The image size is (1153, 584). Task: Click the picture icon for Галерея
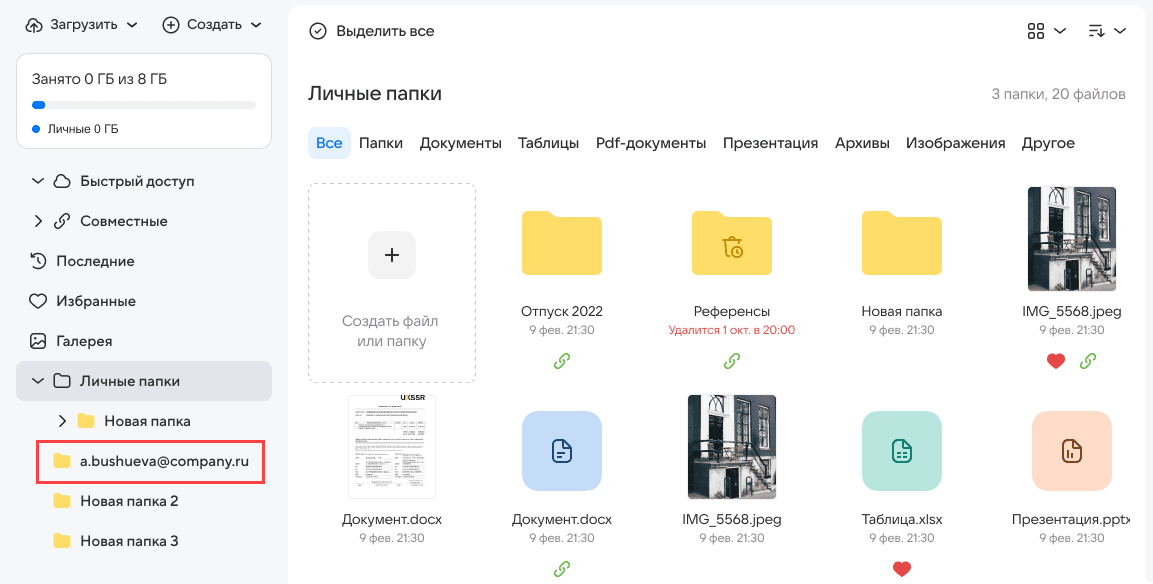38,341
